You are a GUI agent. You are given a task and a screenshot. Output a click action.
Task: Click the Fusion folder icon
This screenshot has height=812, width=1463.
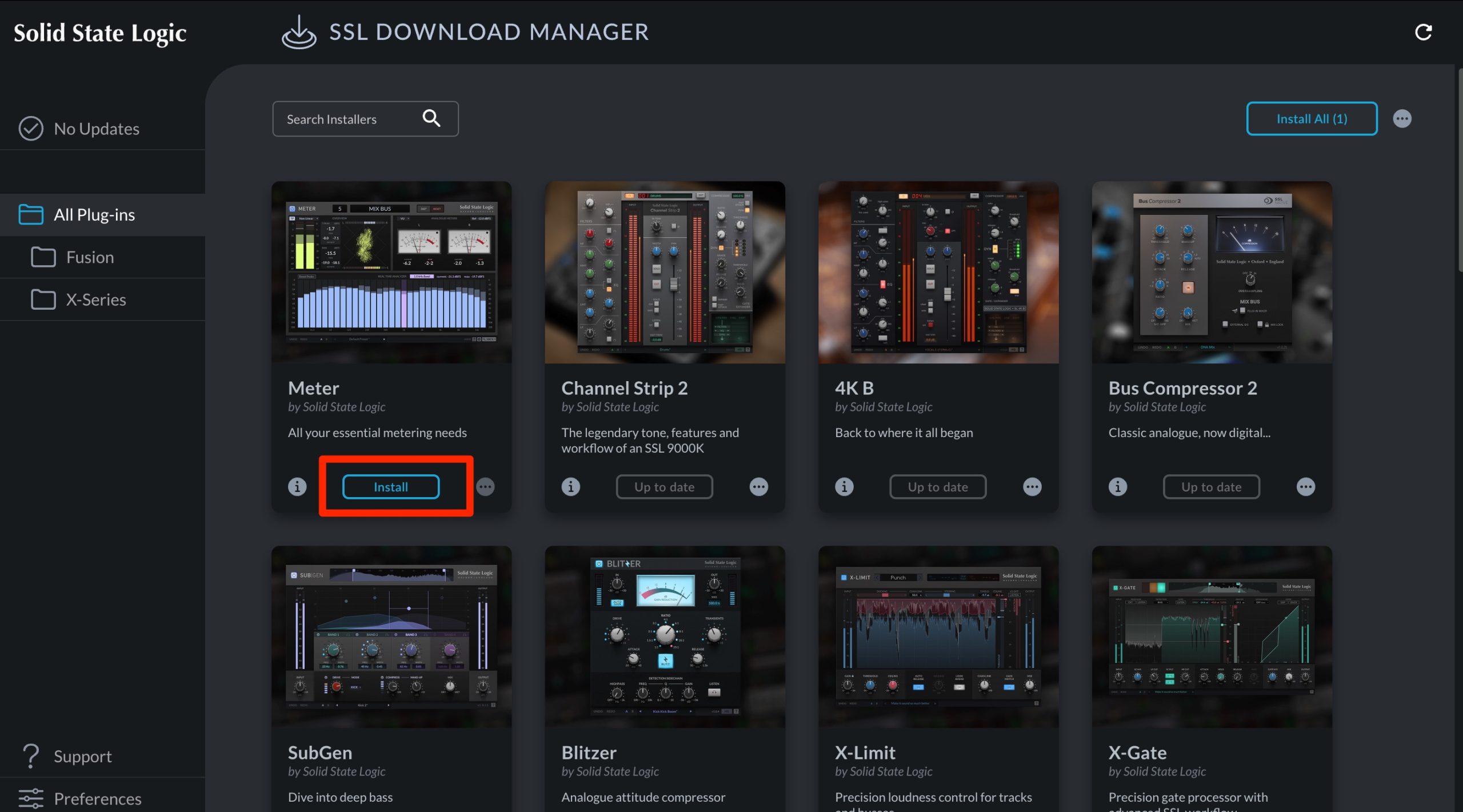pos(43,257)
